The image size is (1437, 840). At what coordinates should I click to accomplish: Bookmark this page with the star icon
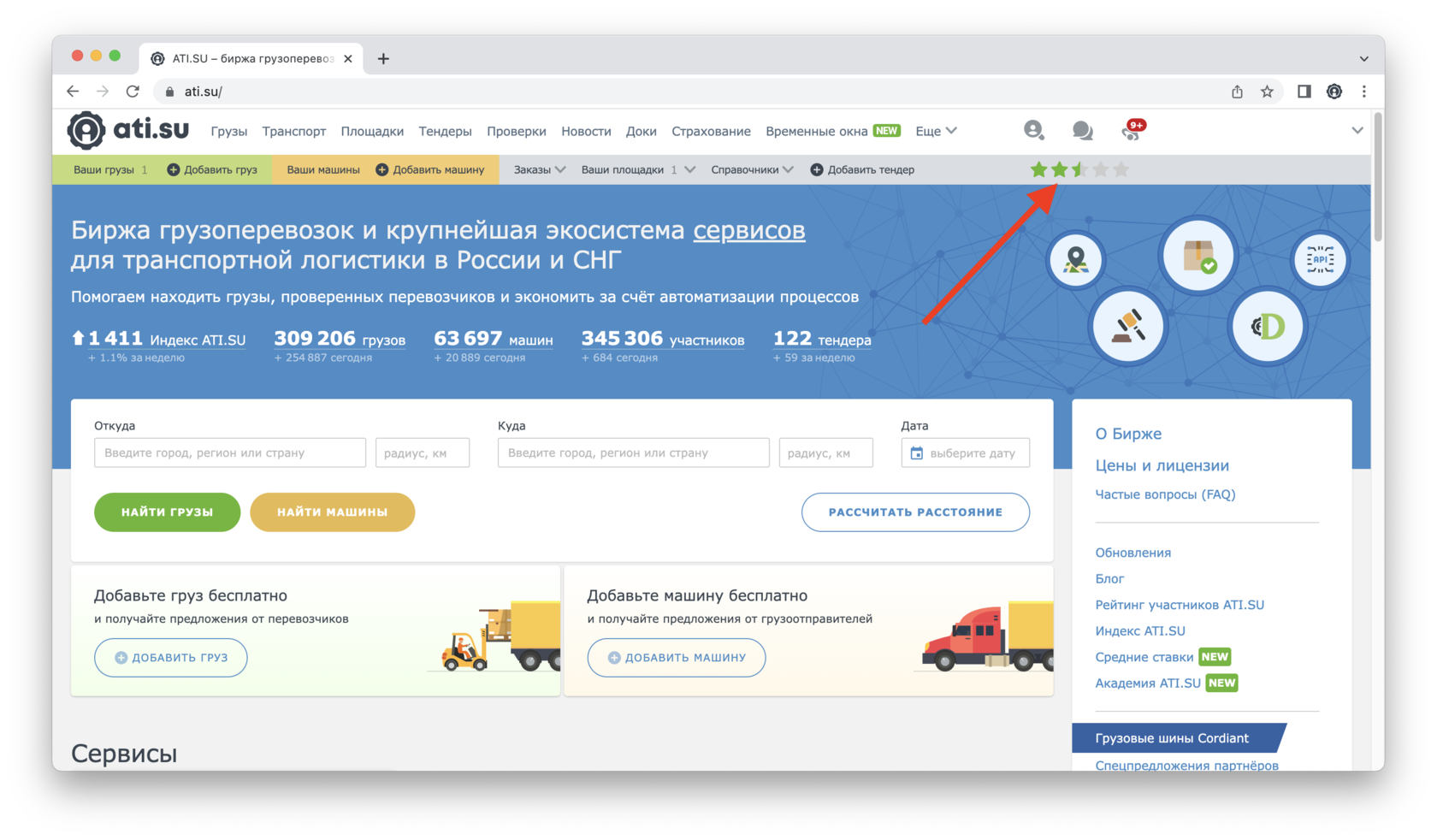(1267, 91)
